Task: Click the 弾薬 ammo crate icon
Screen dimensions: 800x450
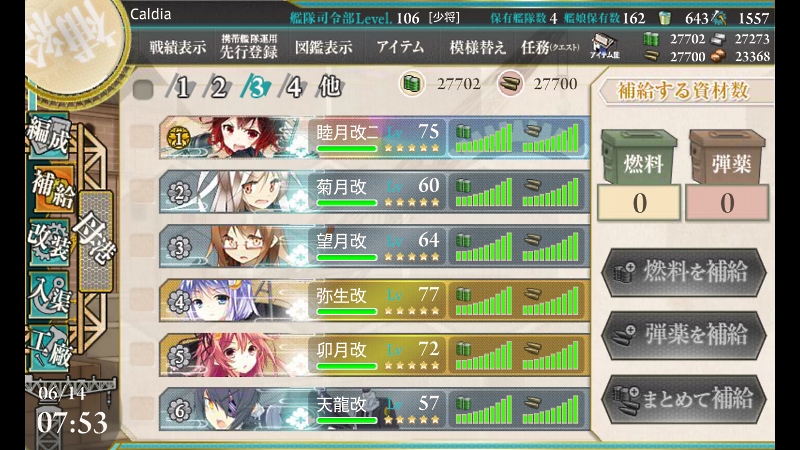Action: pos(727,157)
